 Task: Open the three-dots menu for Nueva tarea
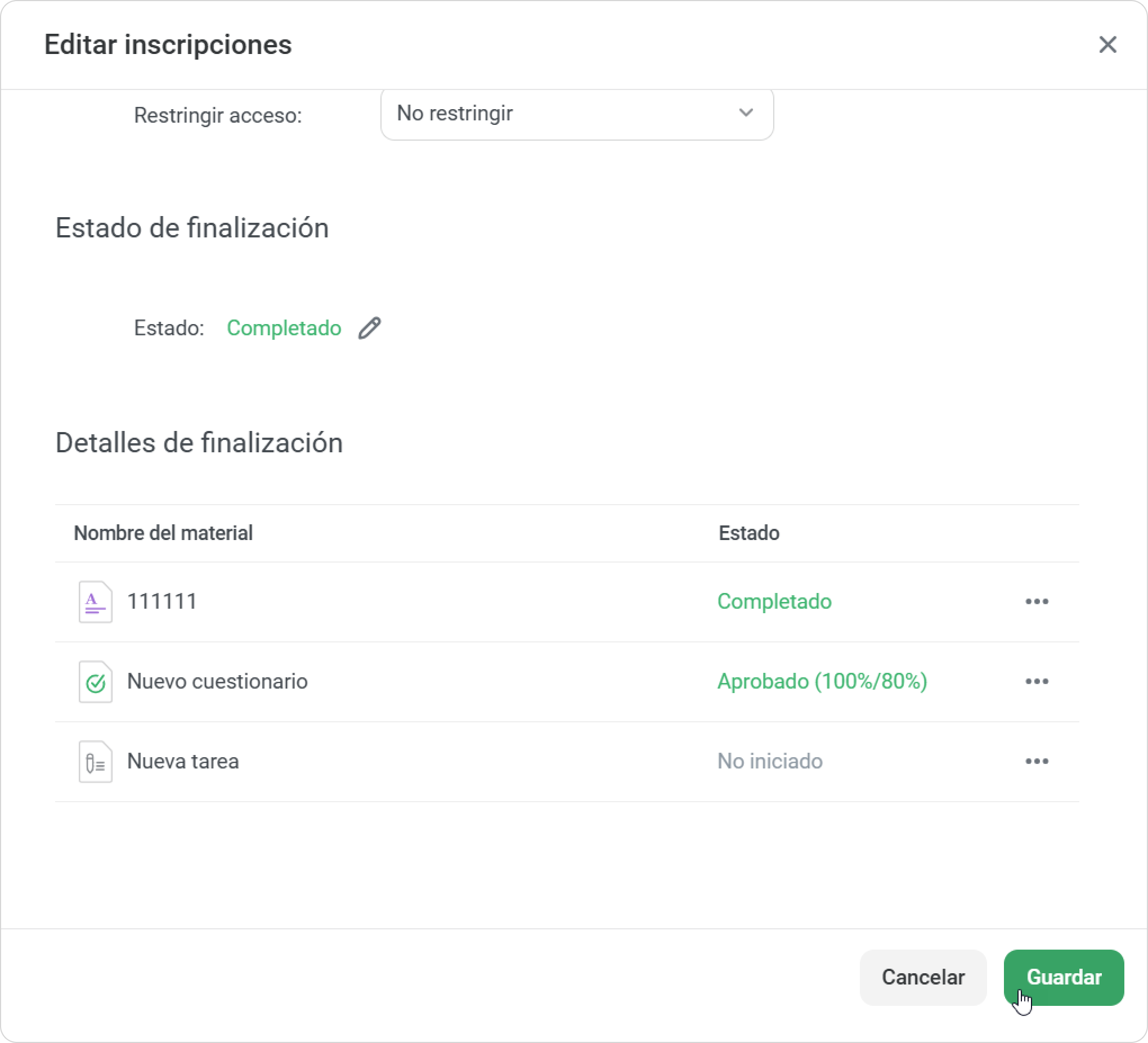pos(1037,761)
